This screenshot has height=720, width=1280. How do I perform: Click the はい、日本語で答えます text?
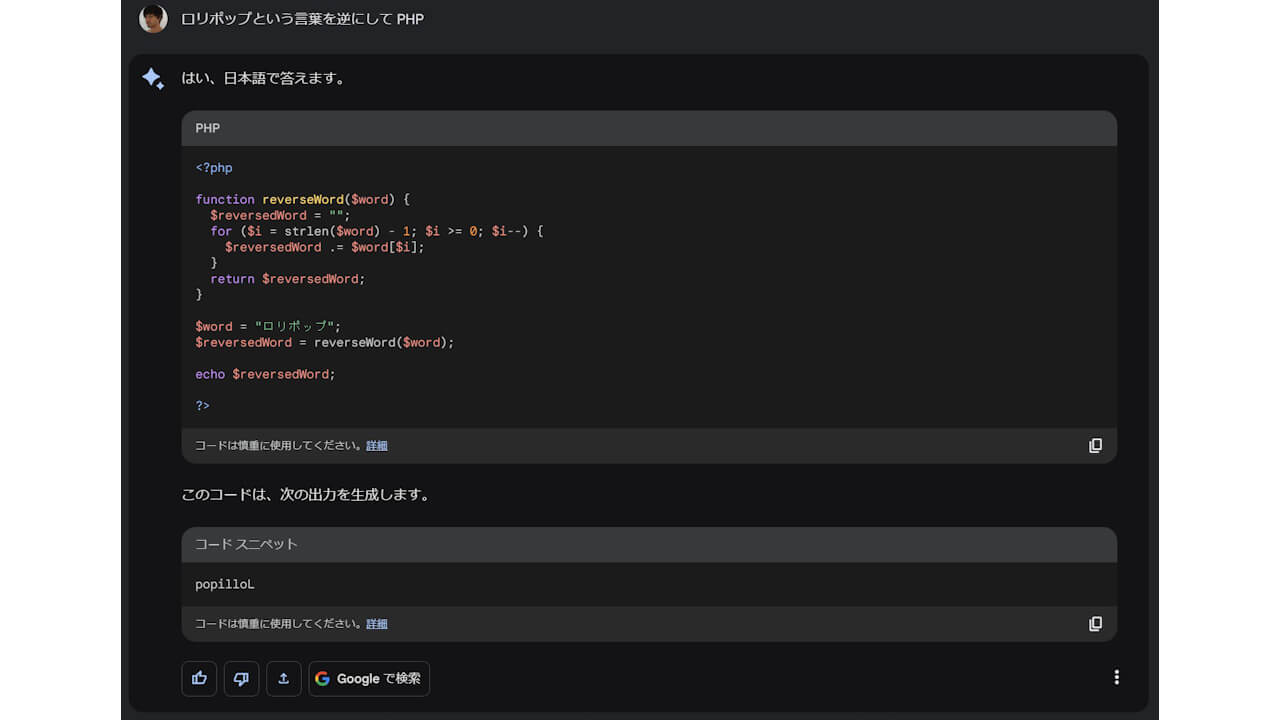(263, 78)
